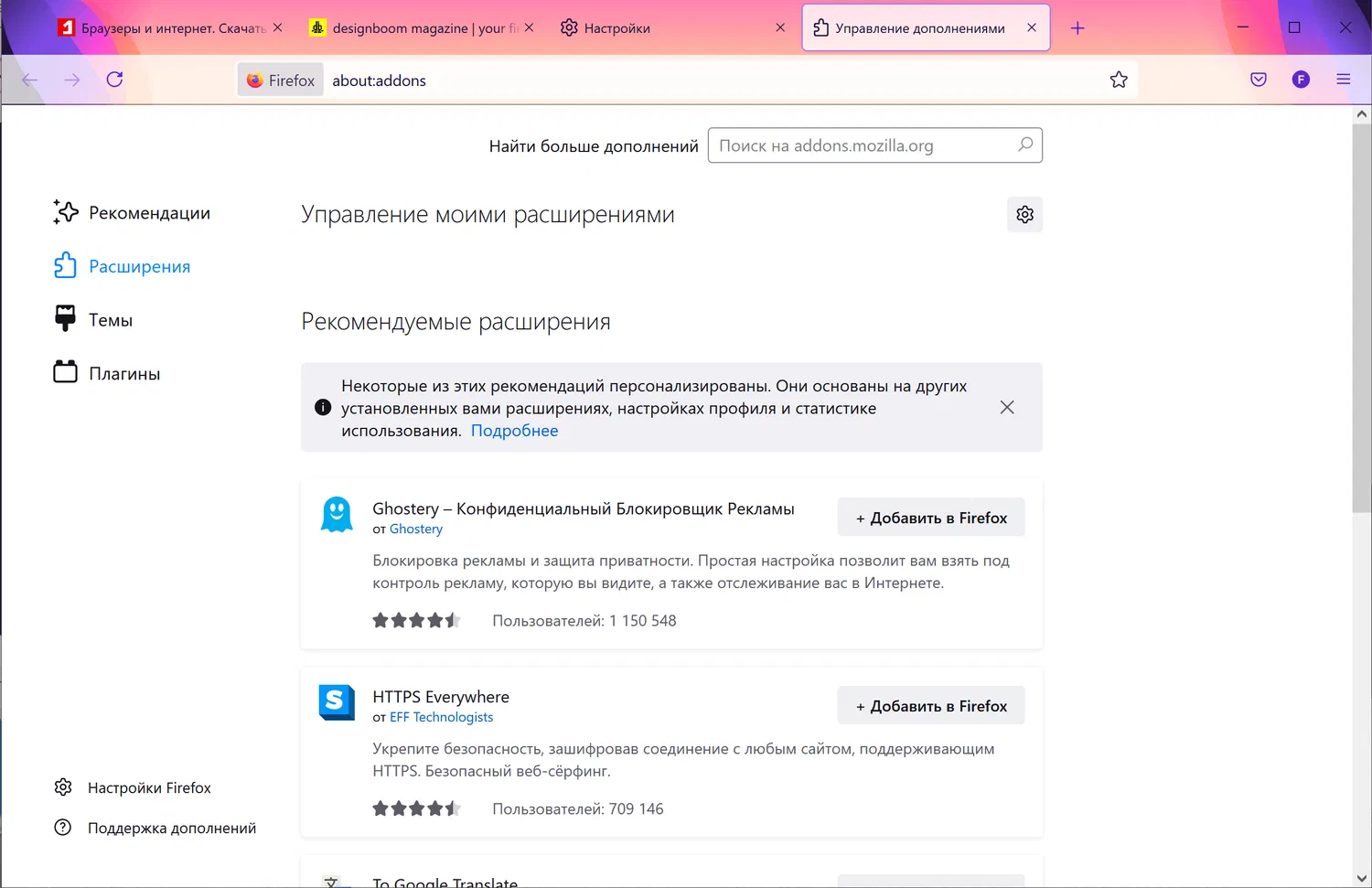Click the HTTPS Everywhere star rating
1372x888 pixels.
tap(416, 808)
